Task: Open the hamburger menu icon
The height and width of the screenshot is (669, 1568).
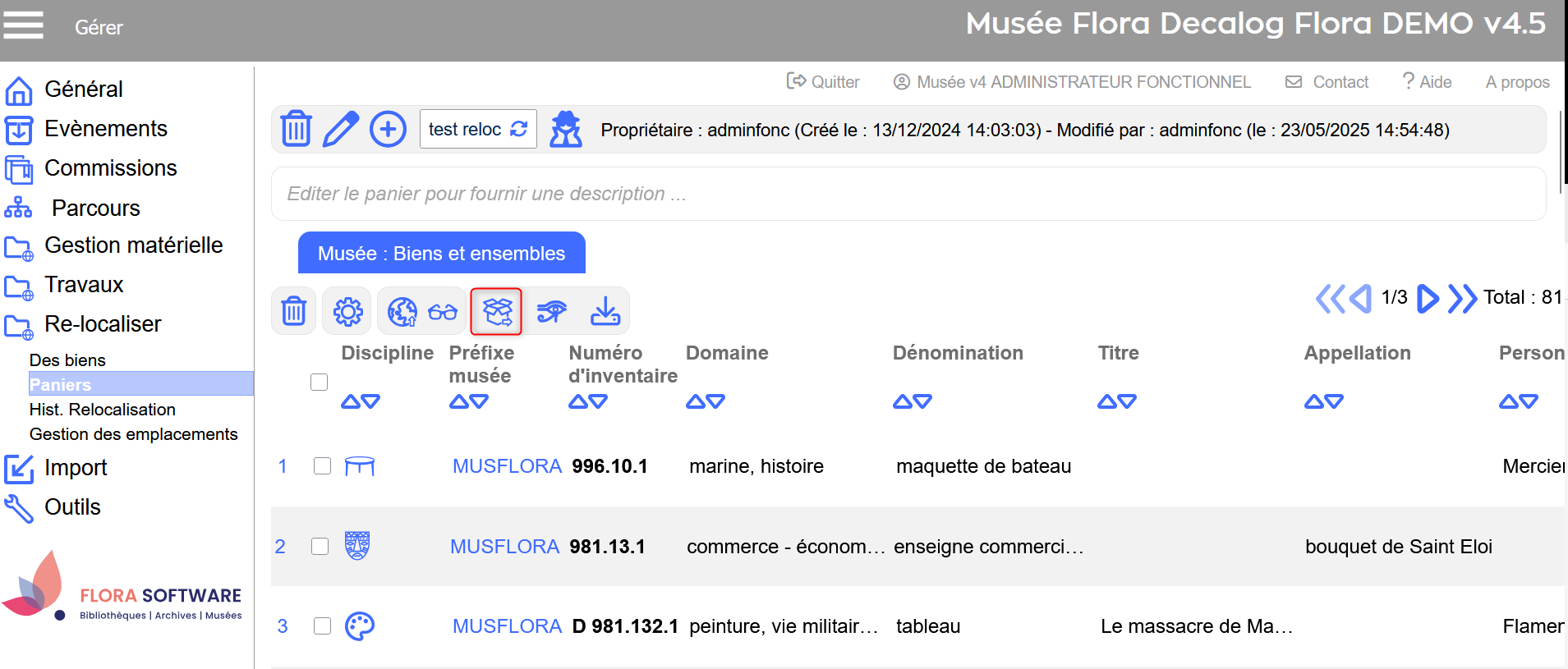Action: 24,25
